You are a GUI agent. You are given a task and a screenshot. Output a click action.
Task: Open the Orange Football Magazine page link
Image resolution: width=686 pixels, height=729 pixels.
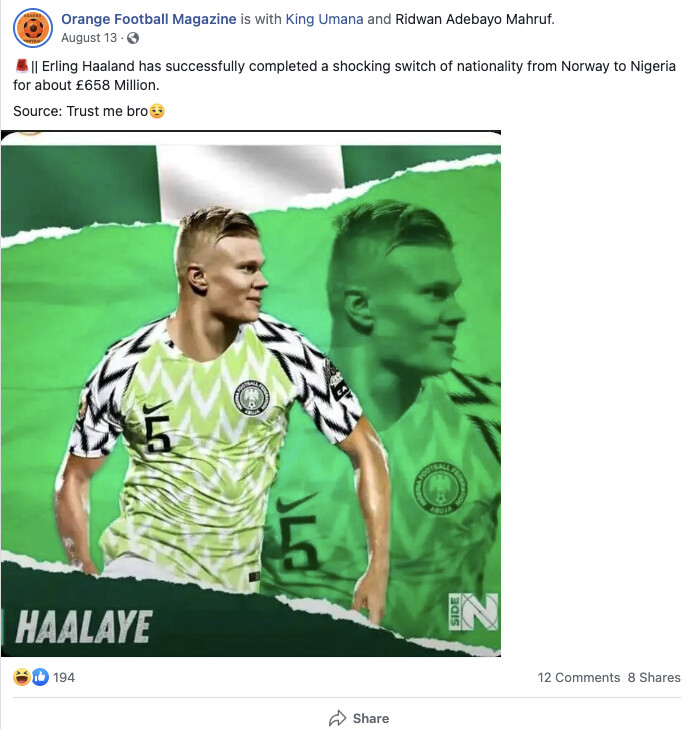click(149, 19)
